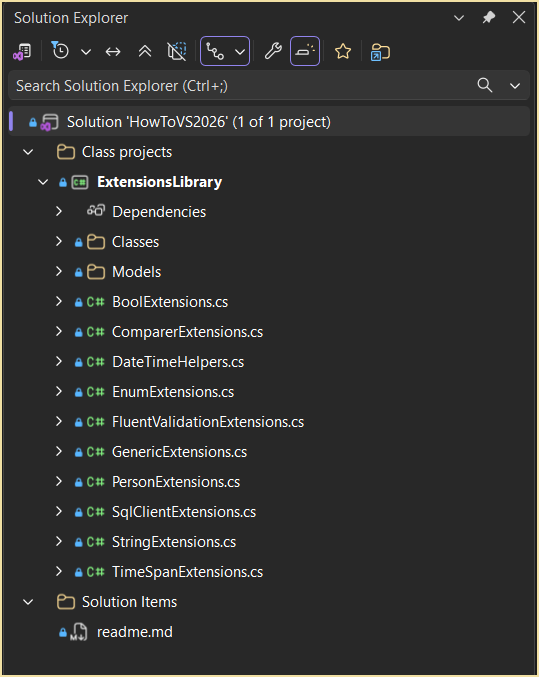539x677 pixels.
Task: Click the Search Solution Explorer field
Action: (242, 85)
